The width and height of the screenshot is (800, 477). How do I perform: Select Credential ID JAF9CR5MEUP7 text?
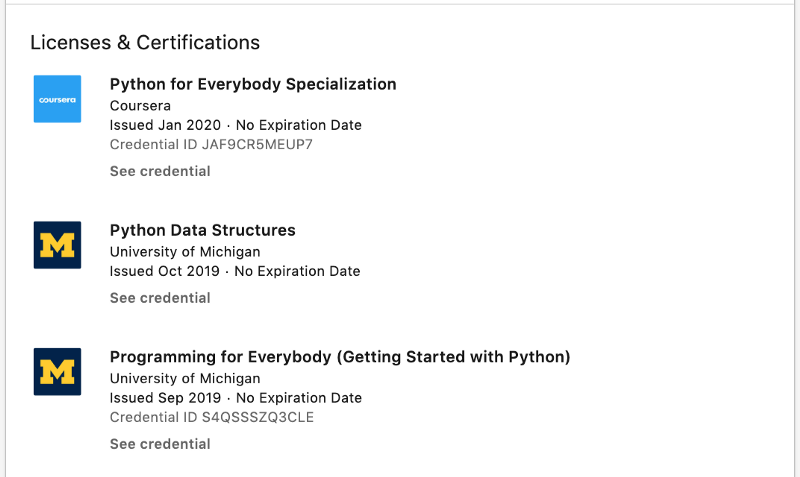[211, 144]
